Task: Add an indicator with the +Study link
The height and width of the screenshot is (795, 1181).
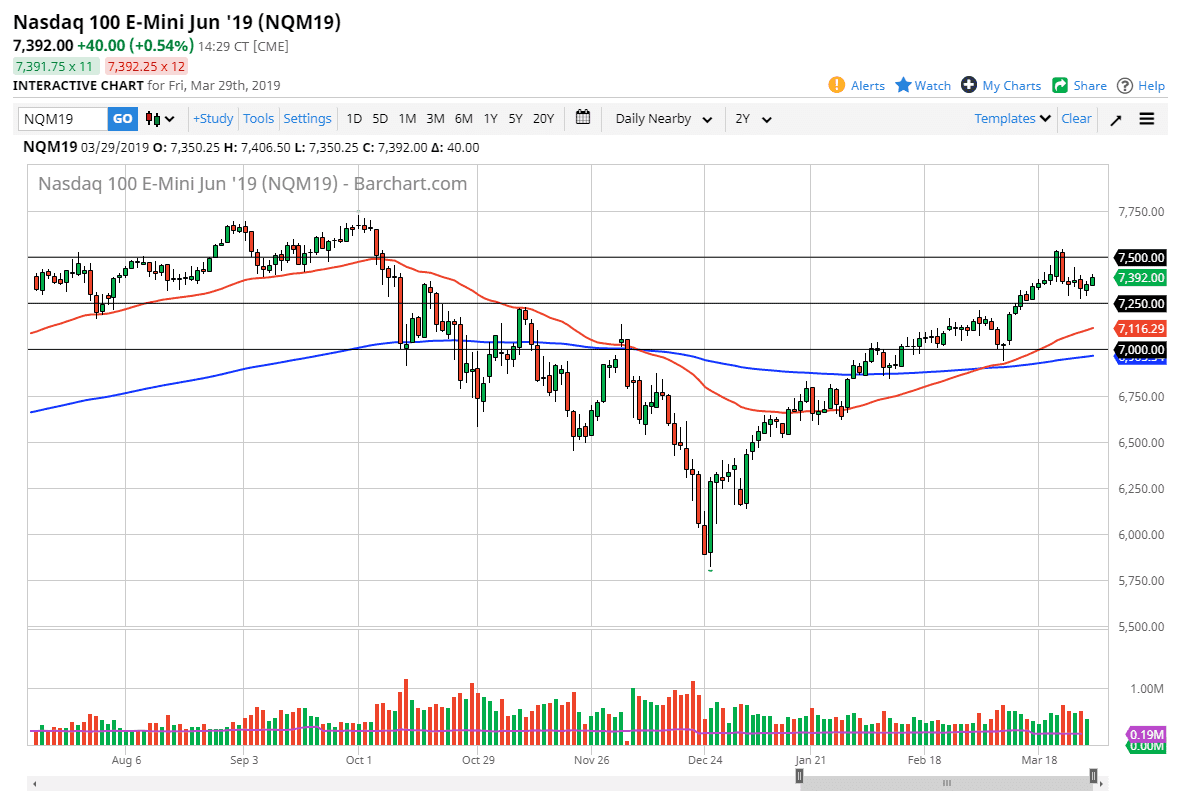Action: click(x=213, y=118)
